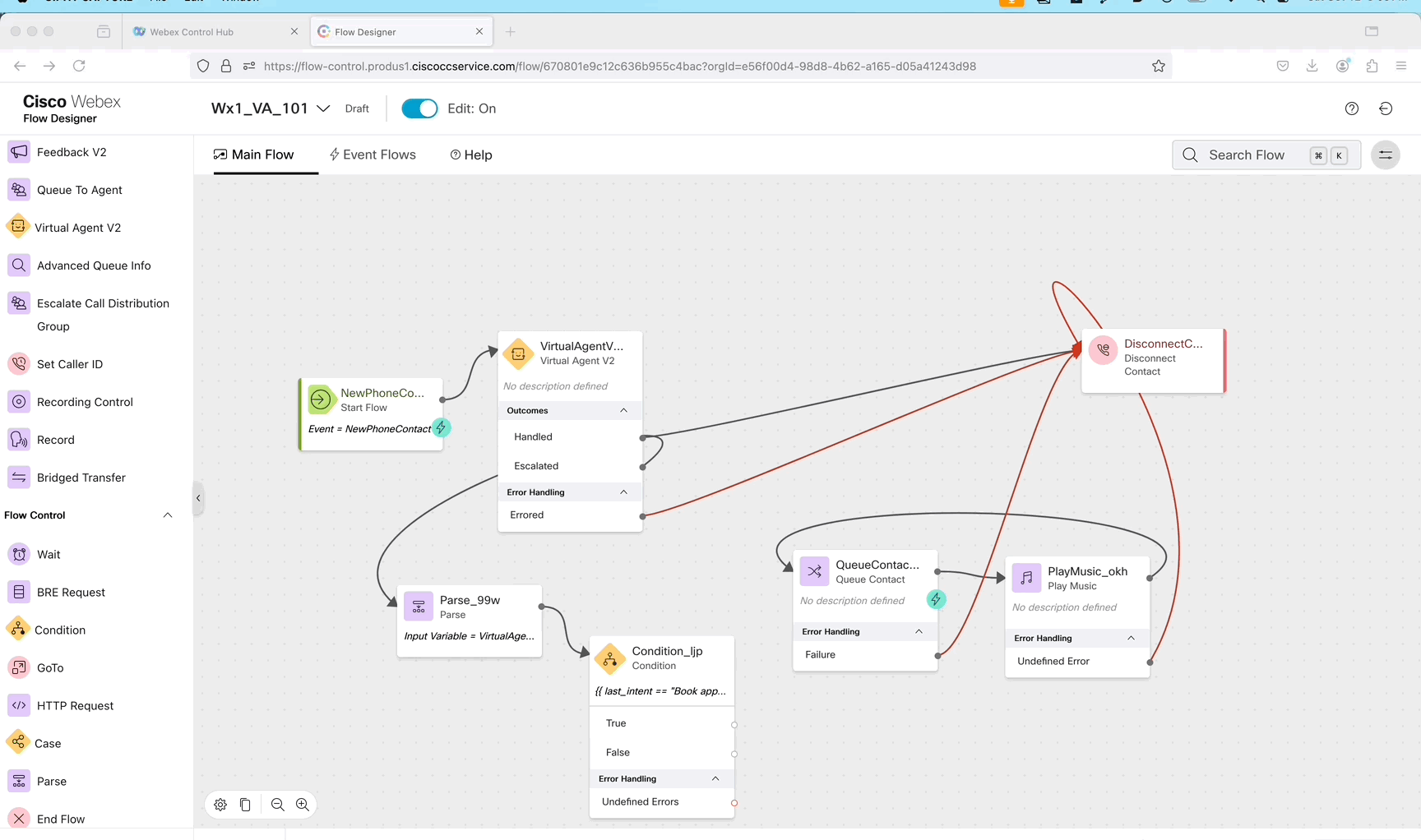Open the flow filter settings button

click(1386, 155)
